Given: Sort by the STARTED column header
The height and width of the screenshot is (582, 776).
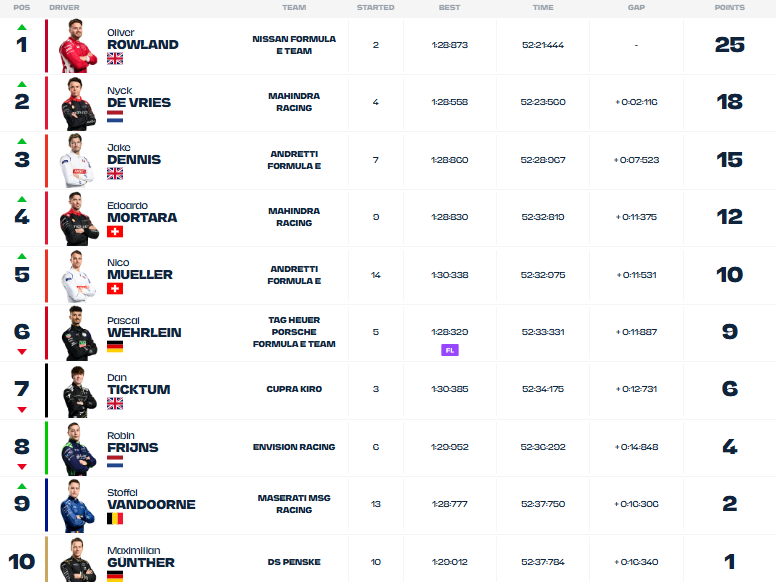Looking at the screenshot, I should tap(375, 7).
